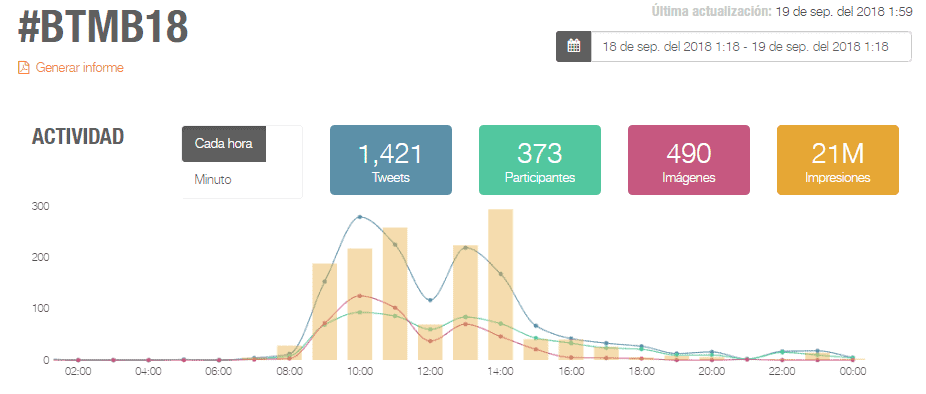Click the 02:00 label on the x-axis
926x394 pixels.
tap(78, 372)
